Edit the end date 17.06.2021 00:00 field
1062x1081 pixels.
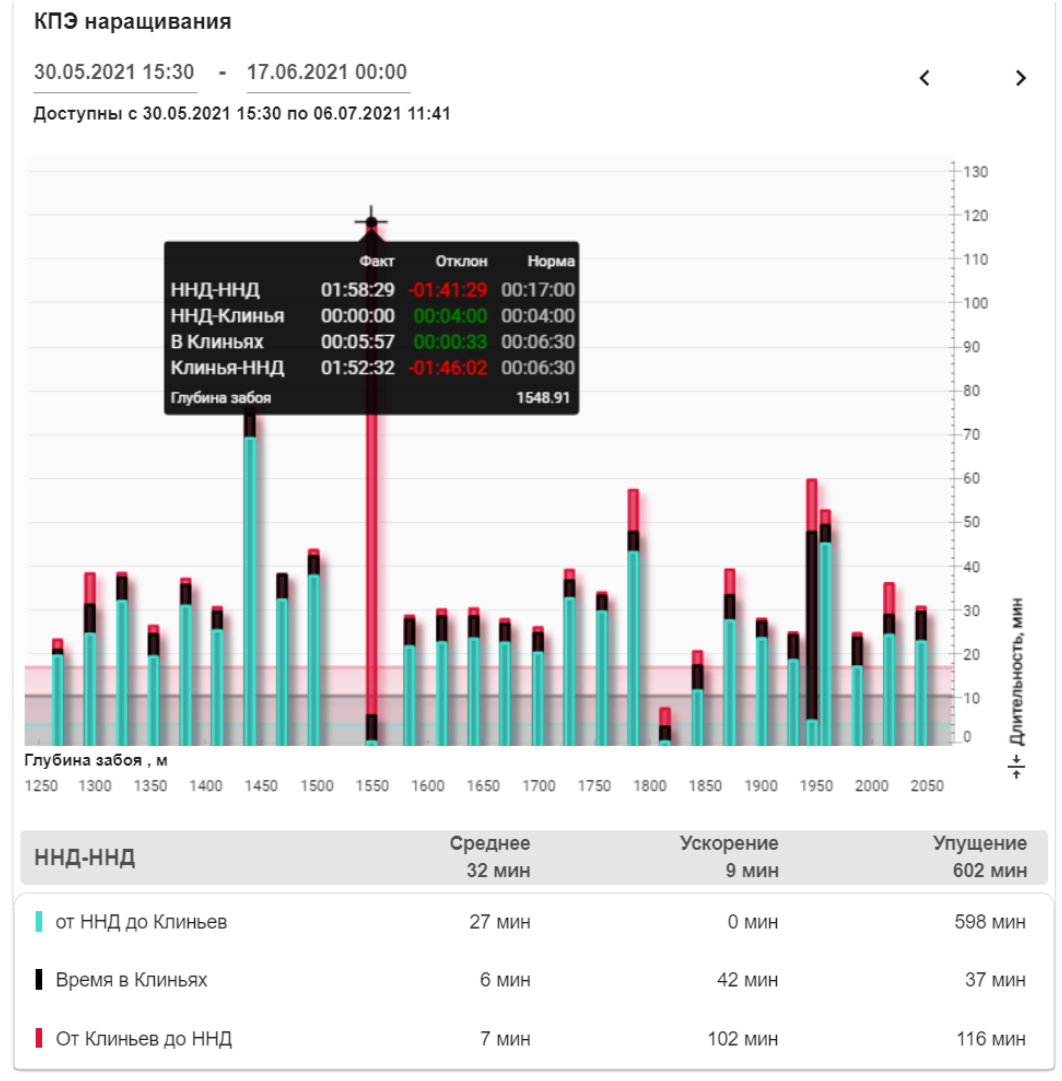(327, 72)
